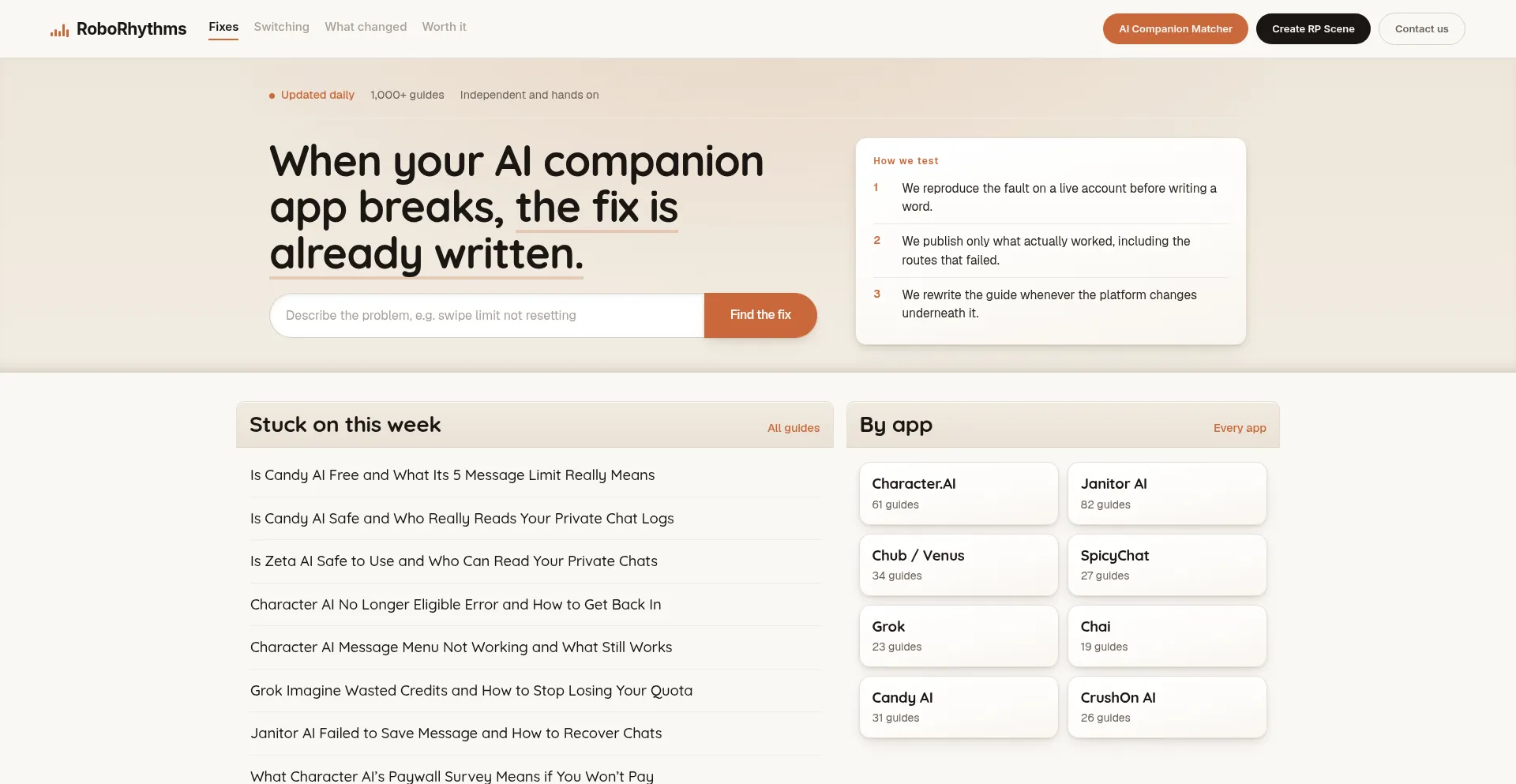Open the Chai app card
This screenshot has height=784, width=1516.
(x=1167, y=636)
